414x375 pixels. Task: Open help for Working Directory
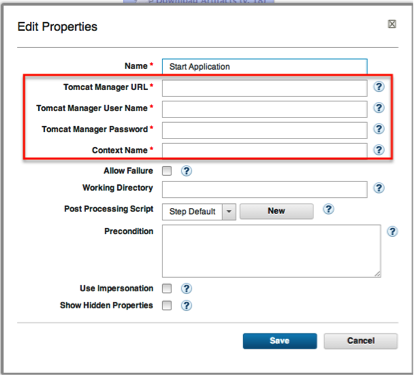(379, 188)
